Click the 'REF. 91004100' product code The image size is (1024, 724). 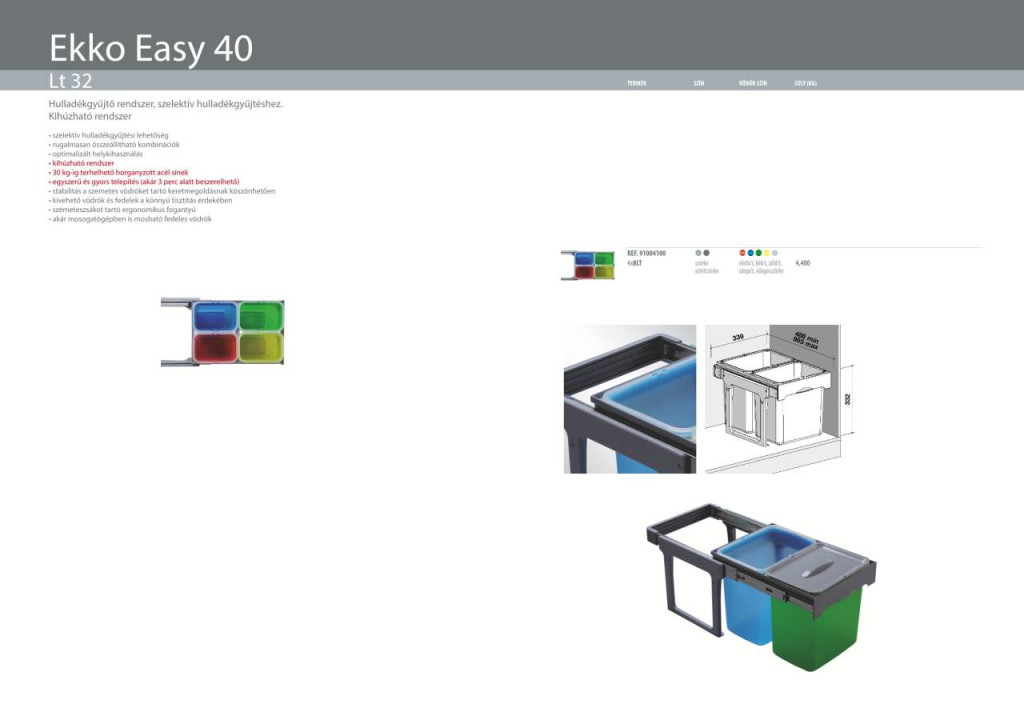(x=647, y=253)
